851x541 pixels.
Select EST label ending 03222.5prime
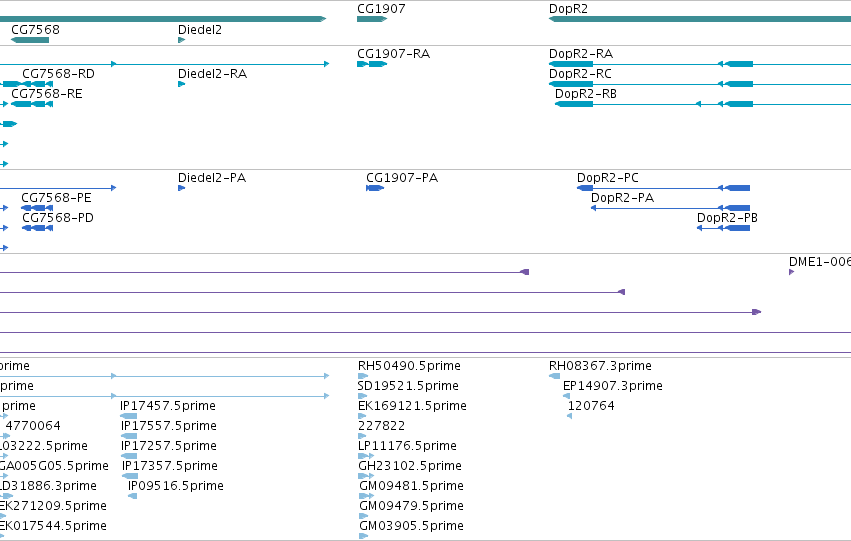coord(43,446)
